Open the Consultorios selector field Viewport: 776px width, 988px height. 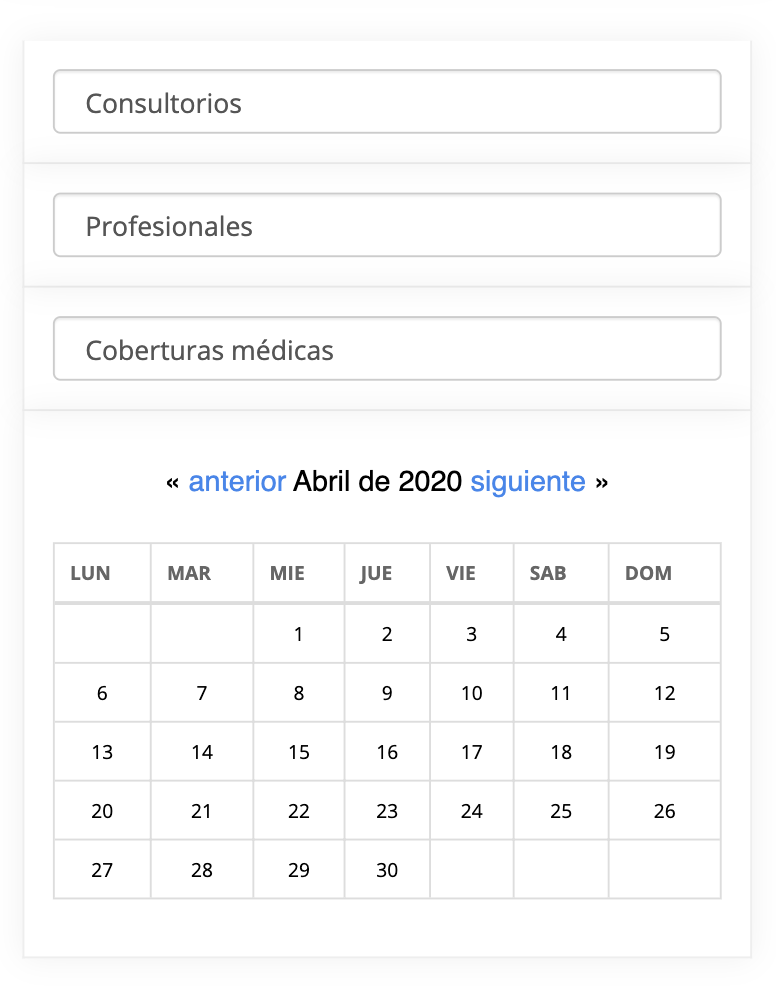click(x=387, y=101)
